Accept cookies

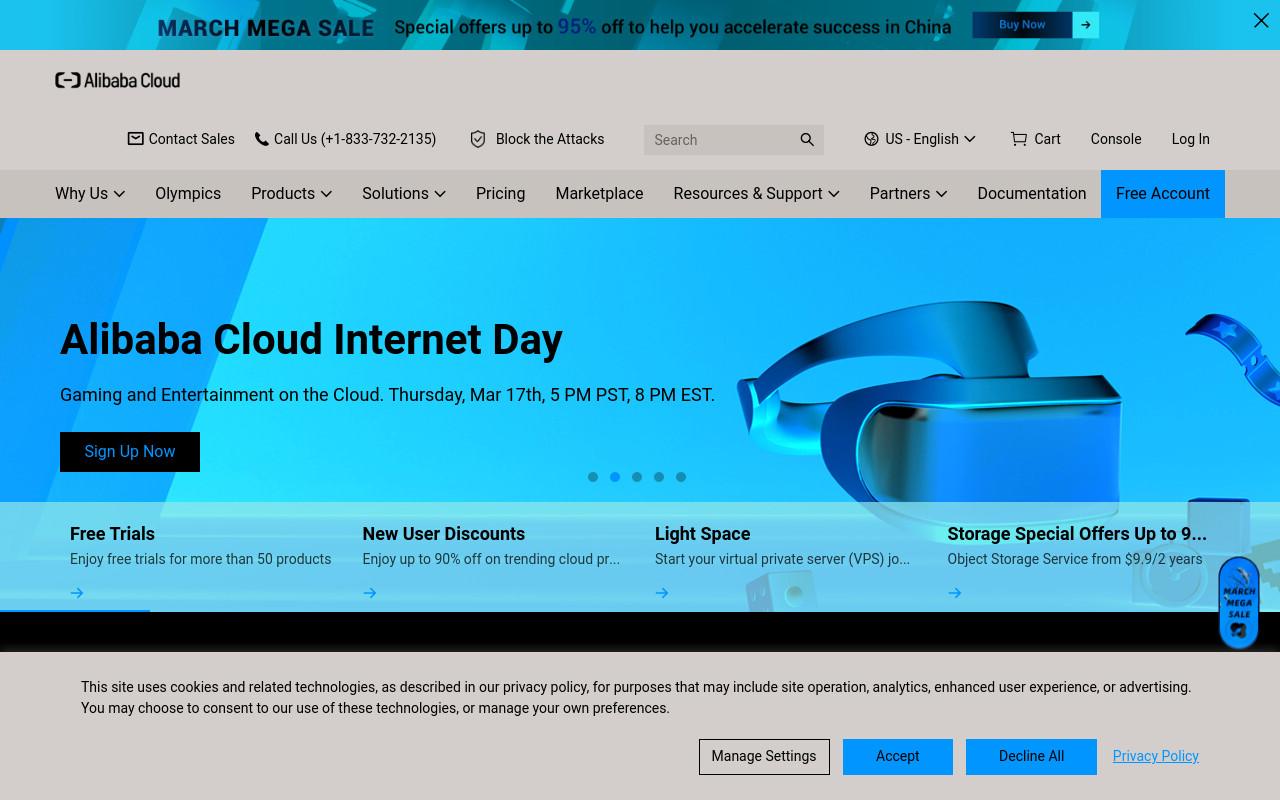[x=898, y=757]
